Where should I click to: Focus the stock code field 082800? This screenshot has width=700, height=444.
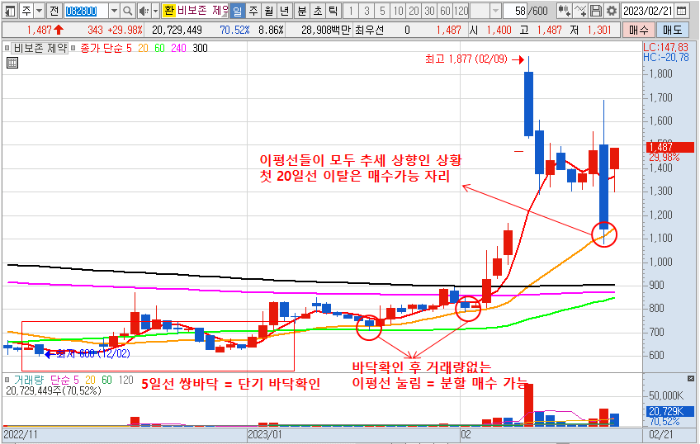(86, 11)
